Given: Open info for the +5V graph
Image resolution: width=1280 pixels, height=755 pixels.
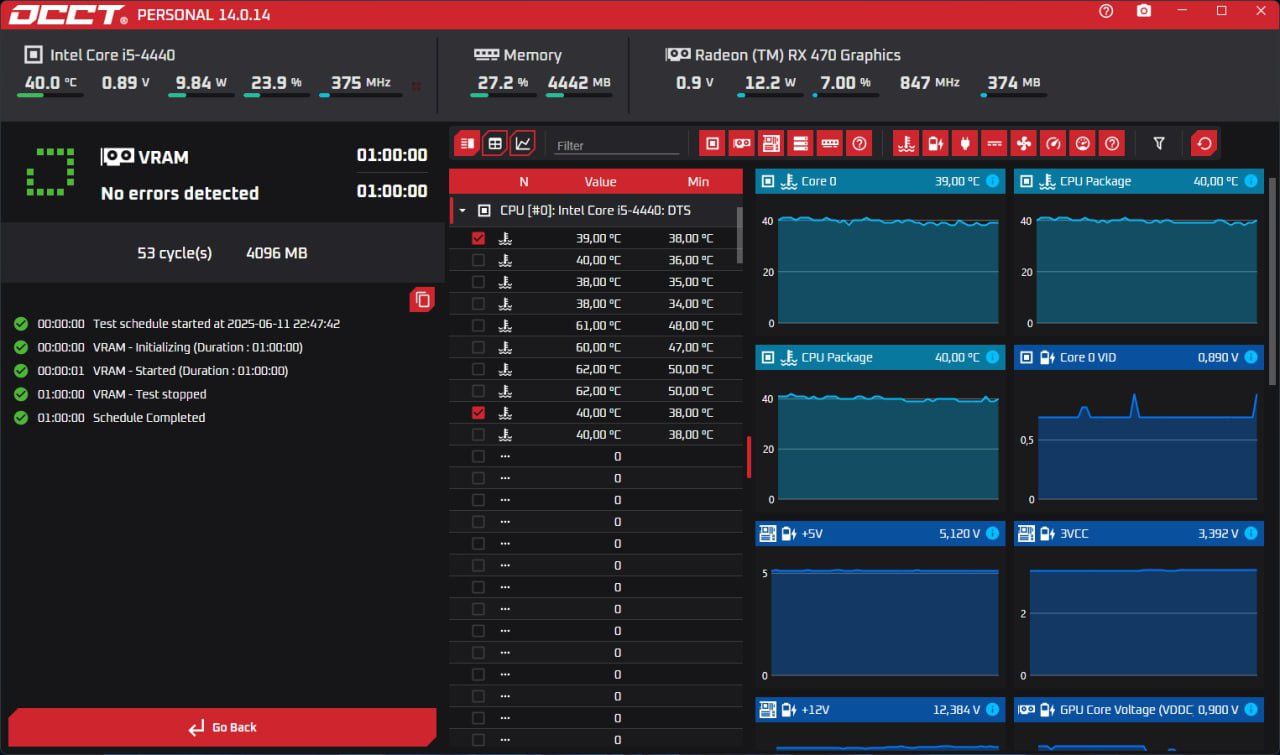Looking at the screenshot, I should click(993, 533).
